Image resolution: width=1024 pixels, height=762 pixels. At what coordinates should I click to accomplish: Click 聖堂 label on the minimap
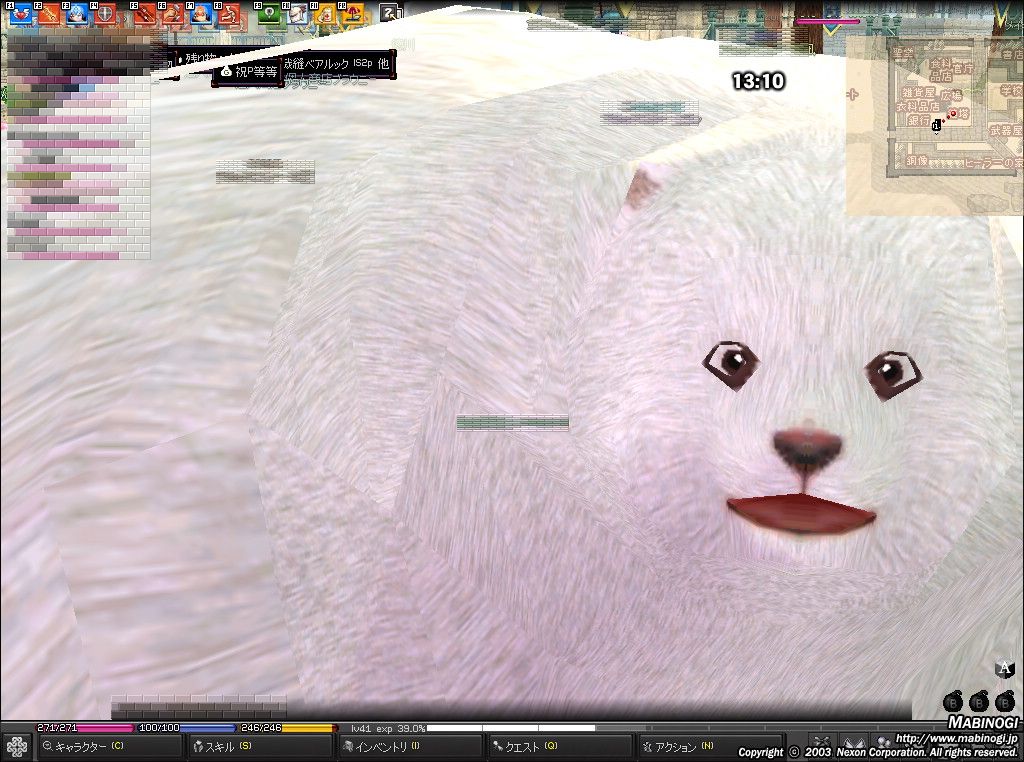click(903, 54)
